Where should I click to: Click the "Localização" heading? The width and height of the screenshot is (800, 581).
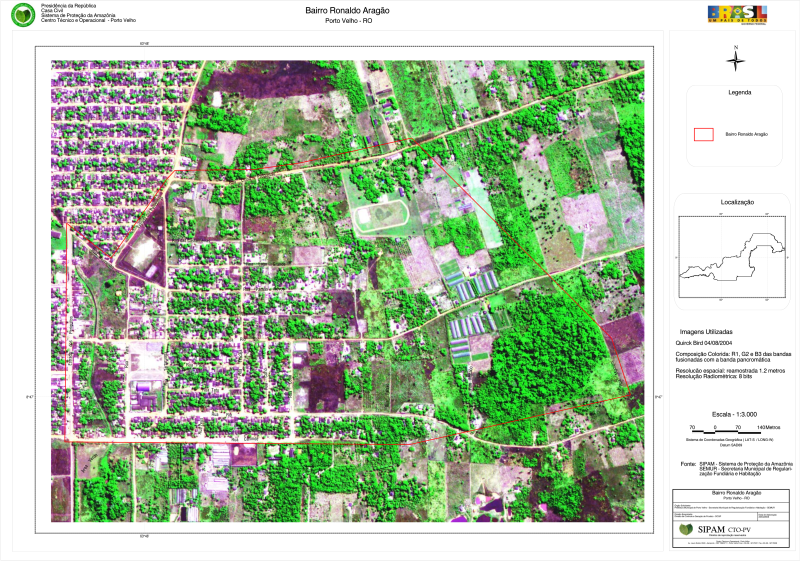[737, 201]
